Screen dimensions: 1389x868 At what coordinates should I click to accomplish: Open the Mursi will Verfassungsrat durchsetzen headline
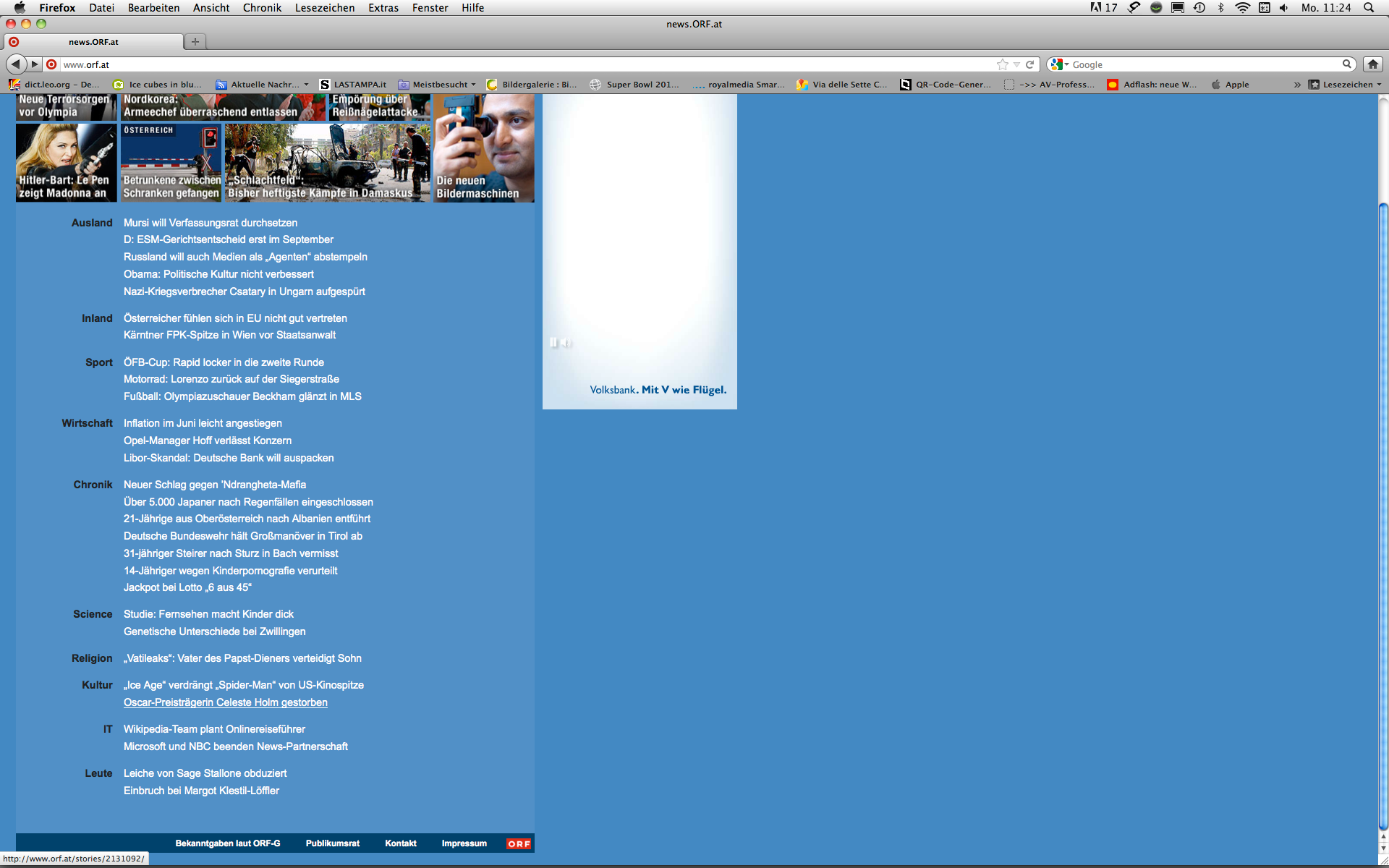coord(211,223)
